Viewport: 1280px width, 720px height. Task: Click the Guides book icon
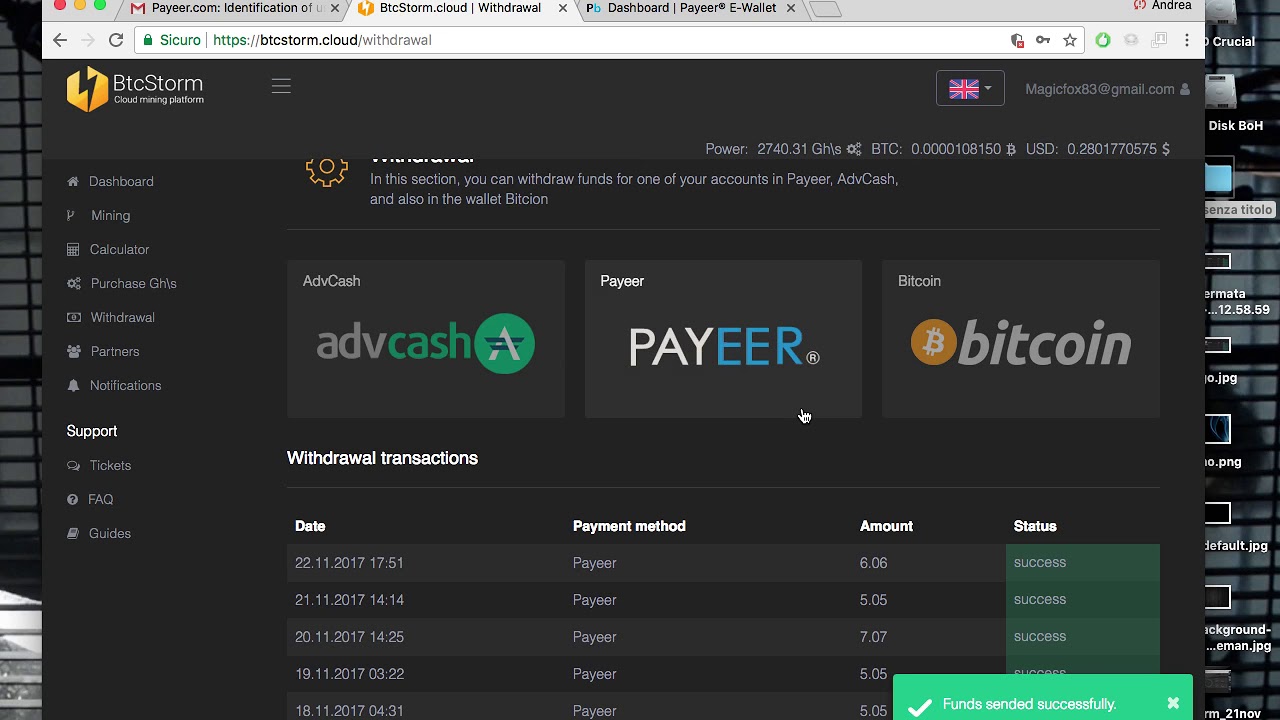tap(73, 533)
